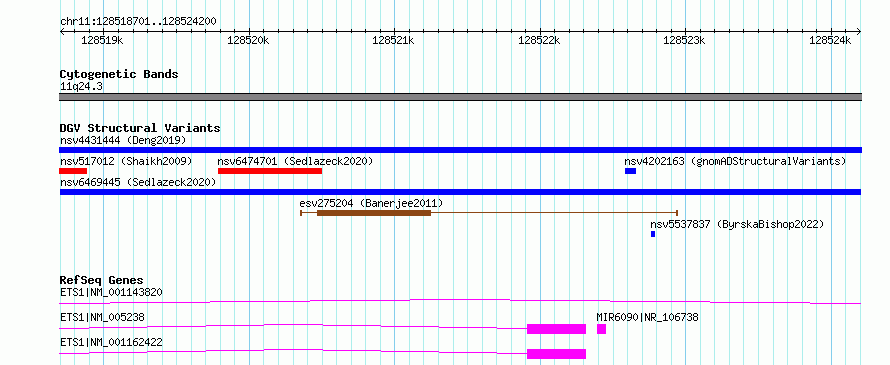Click the 128520k ruler tick label
The image size is (890, 365).
pyautogui.click(x=248, y=40)
